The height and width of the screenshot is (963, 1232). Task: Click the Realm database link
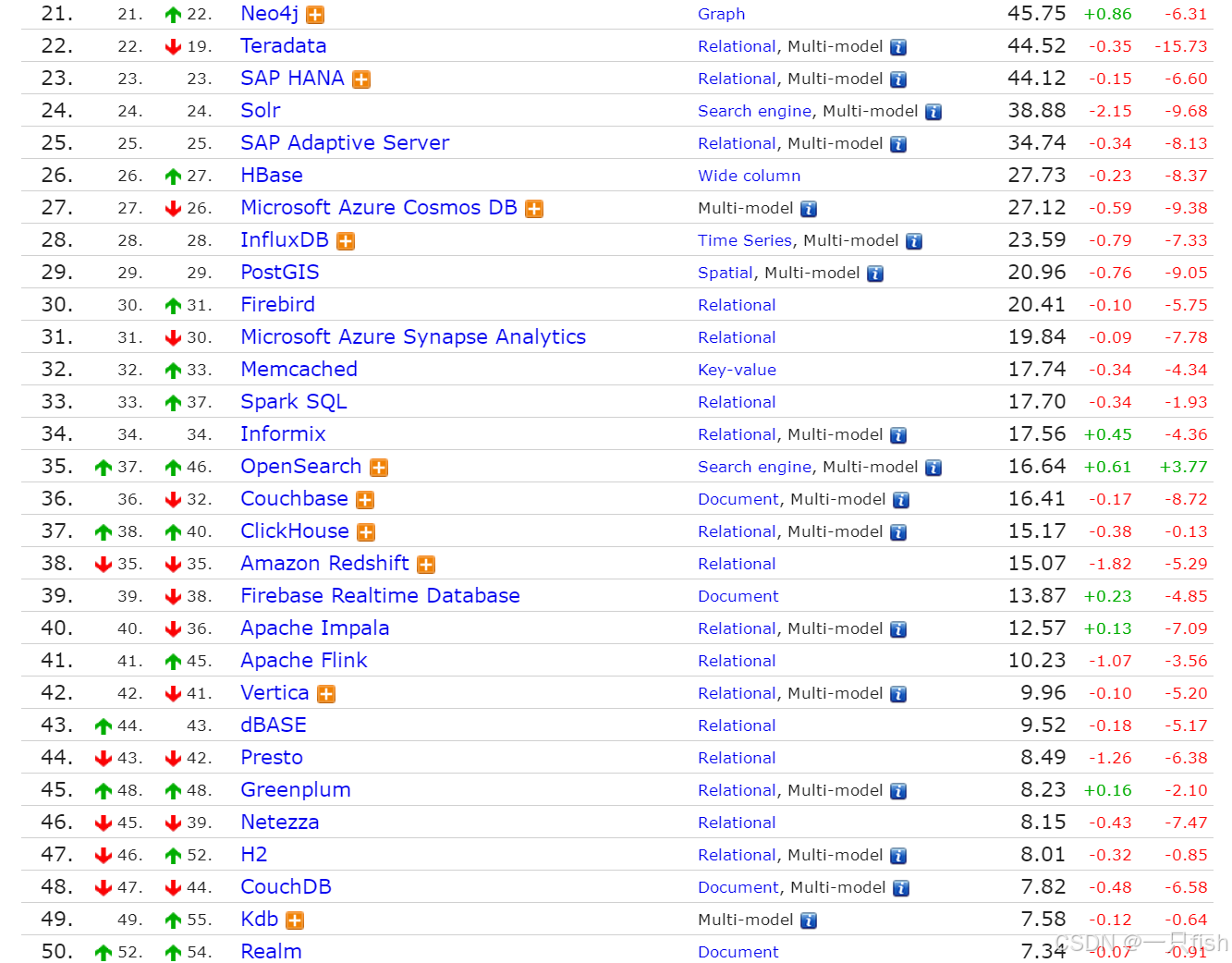tap(271, 952)
